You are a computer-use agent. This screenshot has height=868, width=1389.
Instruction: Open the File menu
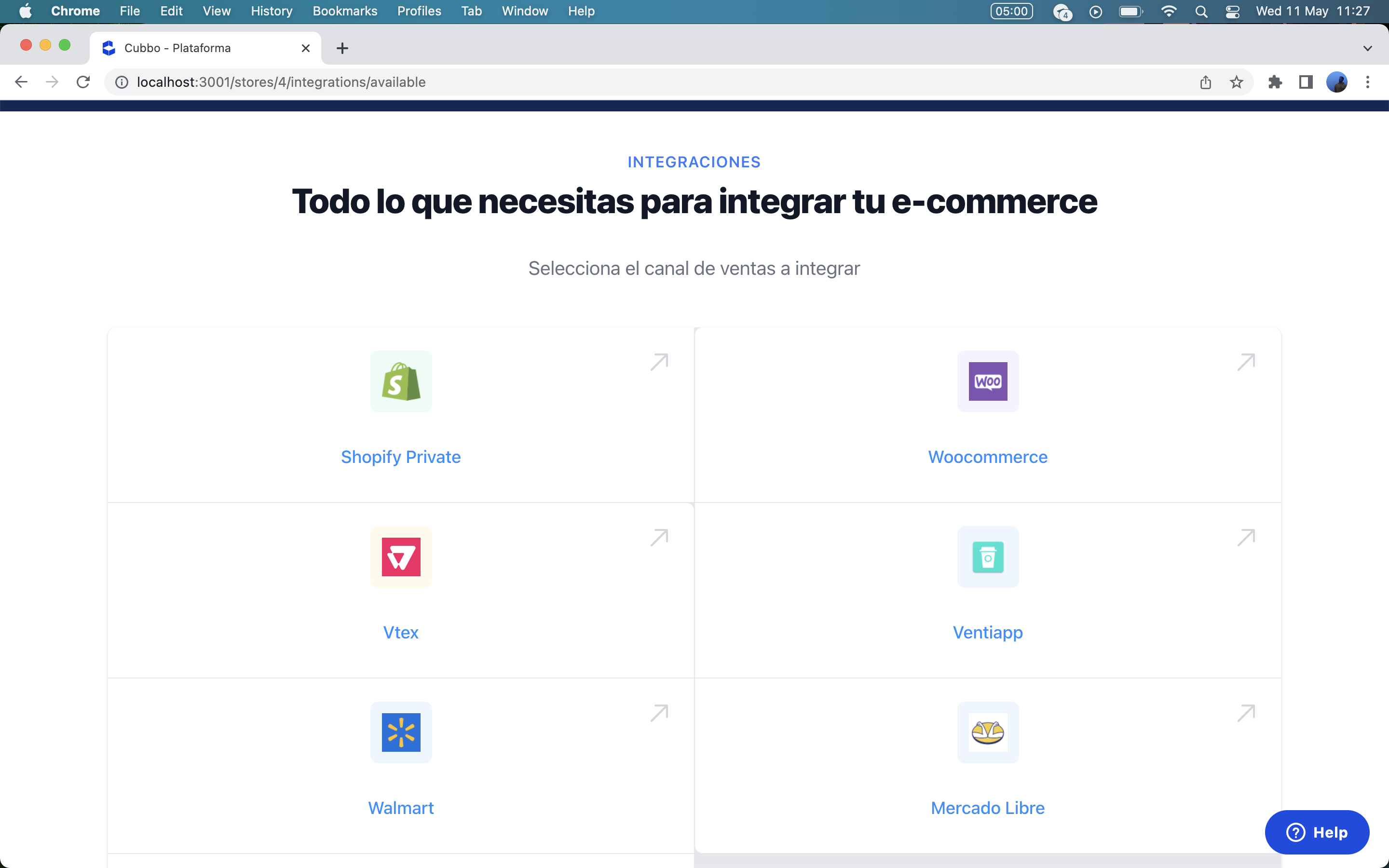[130, 12]
